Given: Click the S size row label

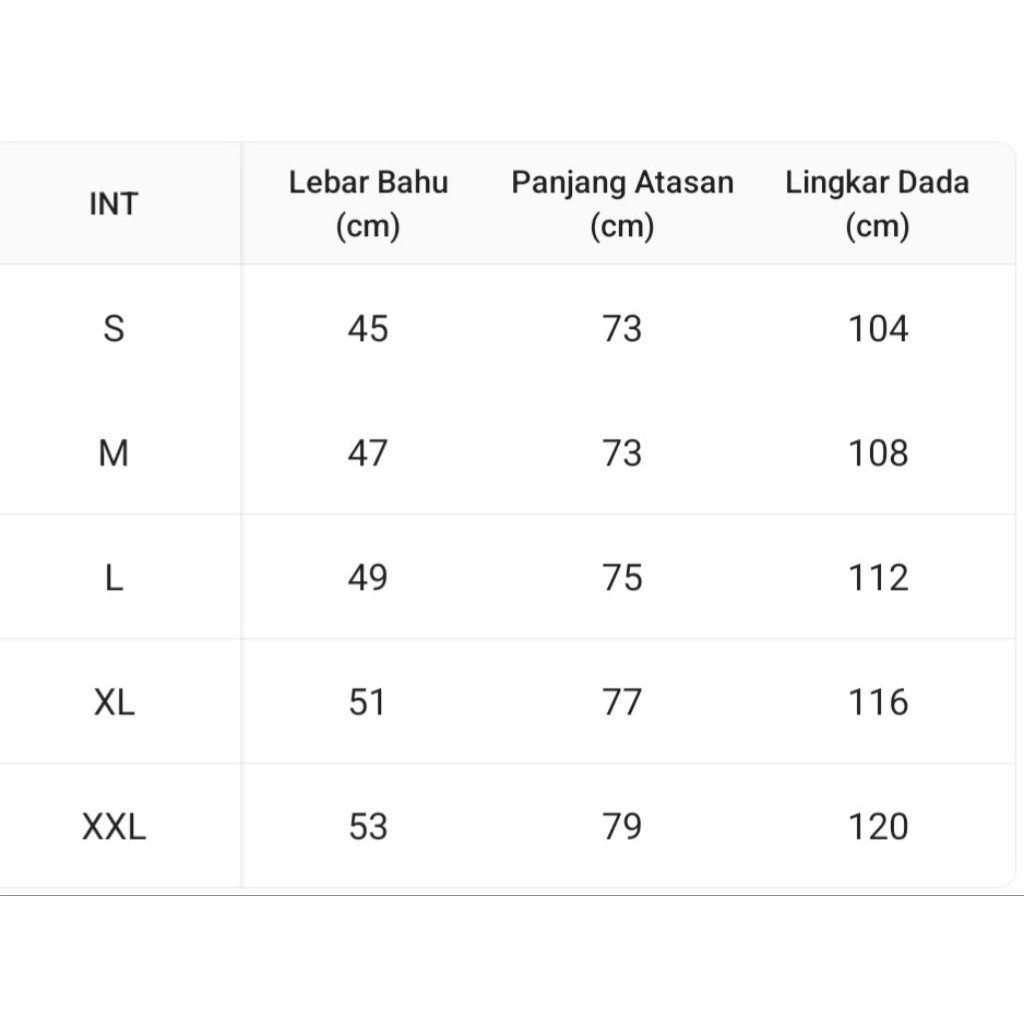Looking at the screenshot, I should point(114,328).
